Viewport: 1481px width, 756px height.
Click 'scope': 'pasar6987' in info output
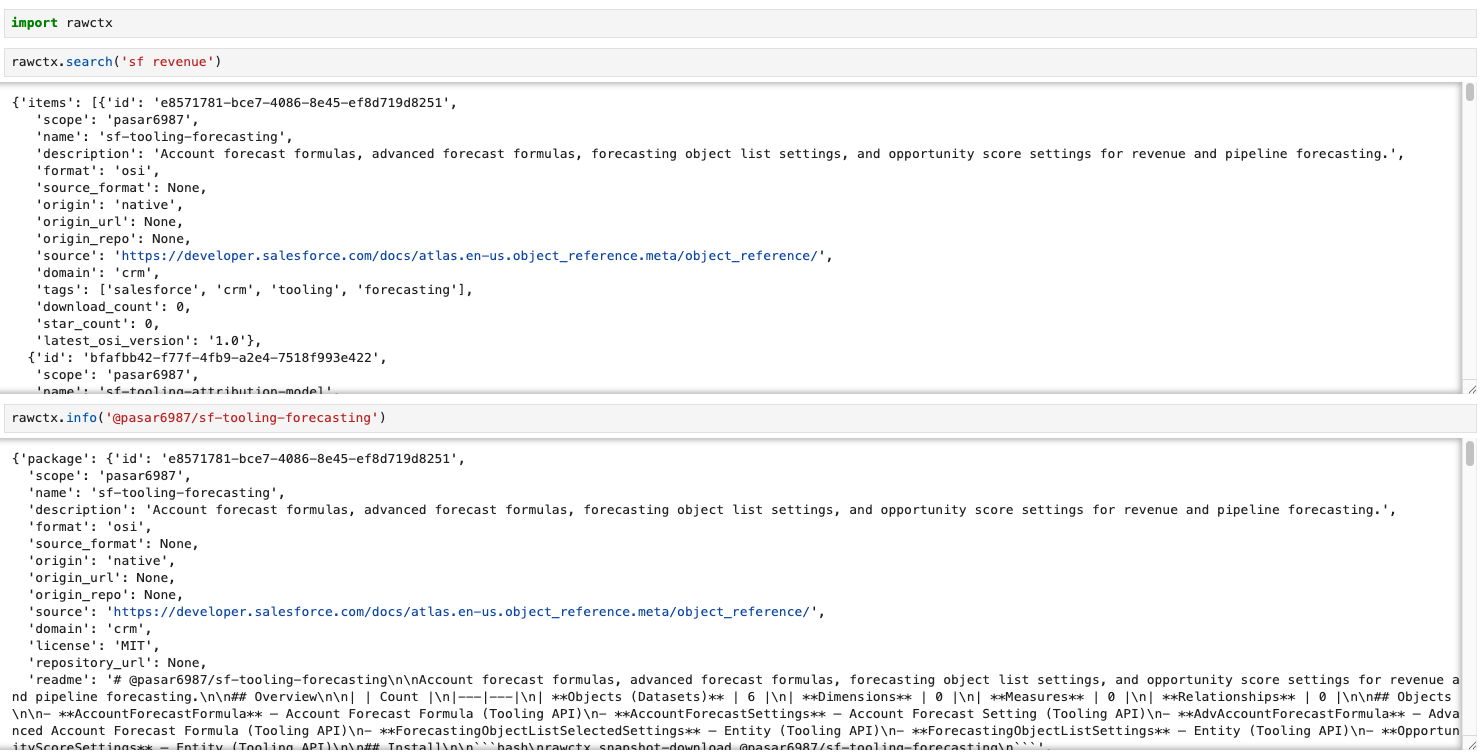point(109,476)
